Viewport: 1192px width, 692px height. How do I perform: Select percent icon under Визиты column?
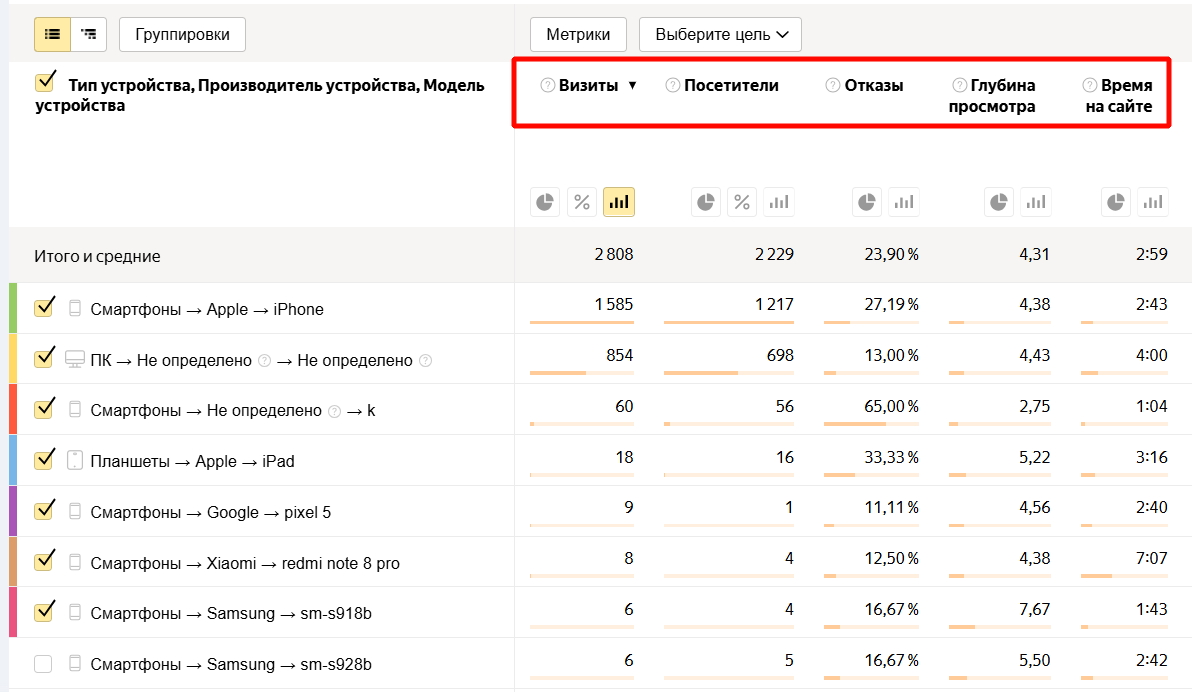pos(581,202)
